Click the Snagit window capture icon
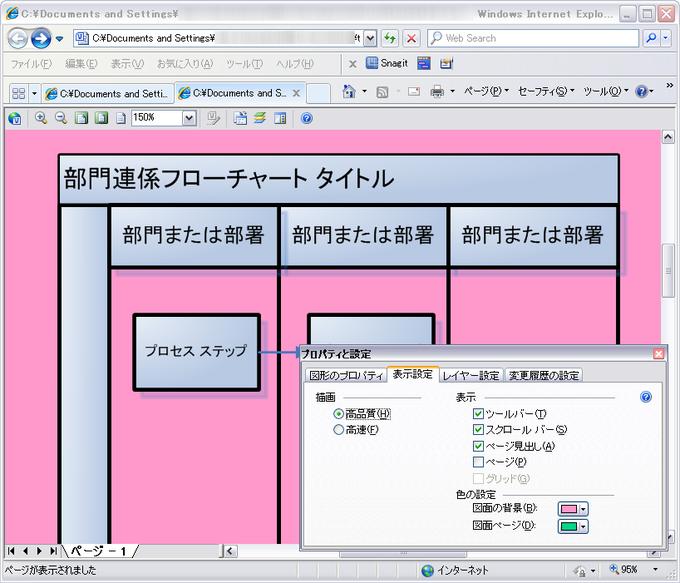 424,63
